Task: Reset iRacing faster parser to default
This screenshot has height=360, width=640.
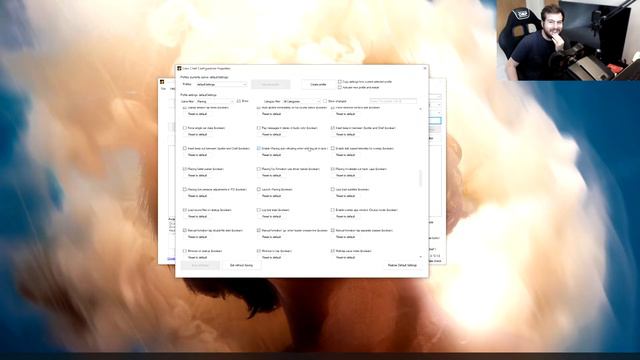Action: point(198,176)
